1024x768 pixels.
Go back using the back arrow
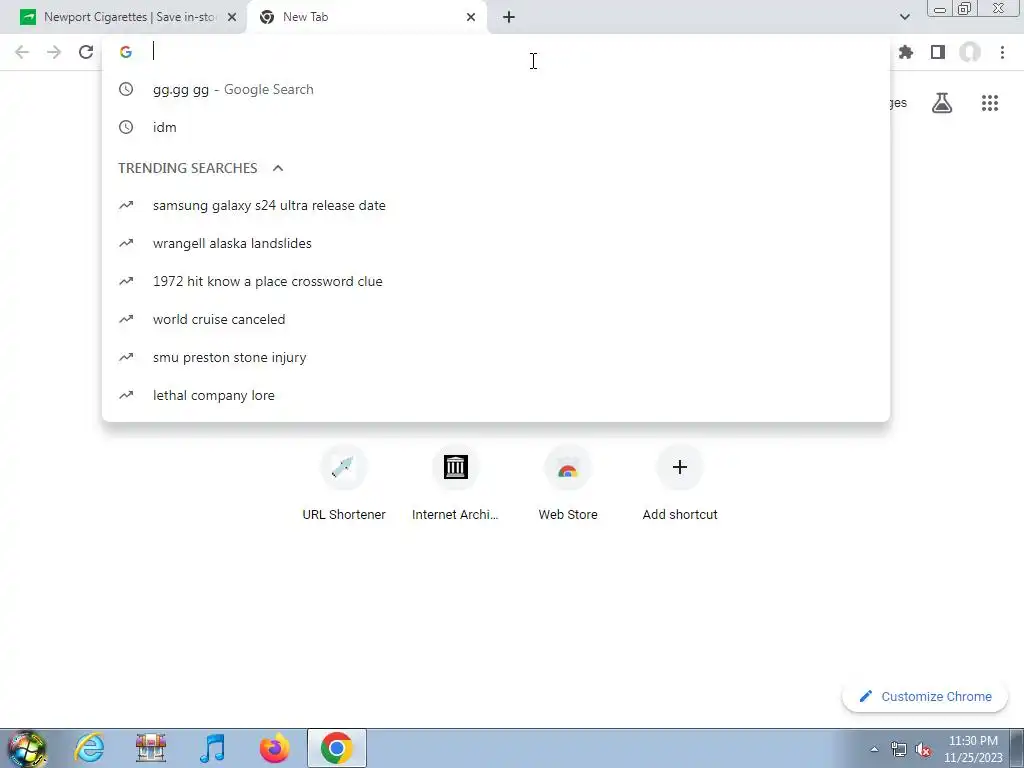[x=22, y=52]
